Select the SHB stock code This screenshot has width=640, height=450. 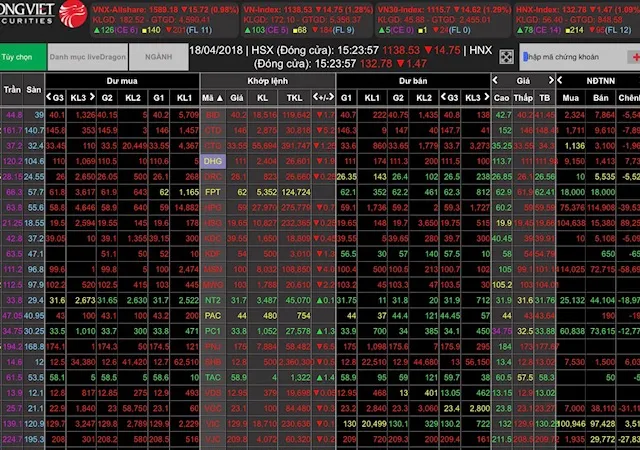click(x=213, y=362)
